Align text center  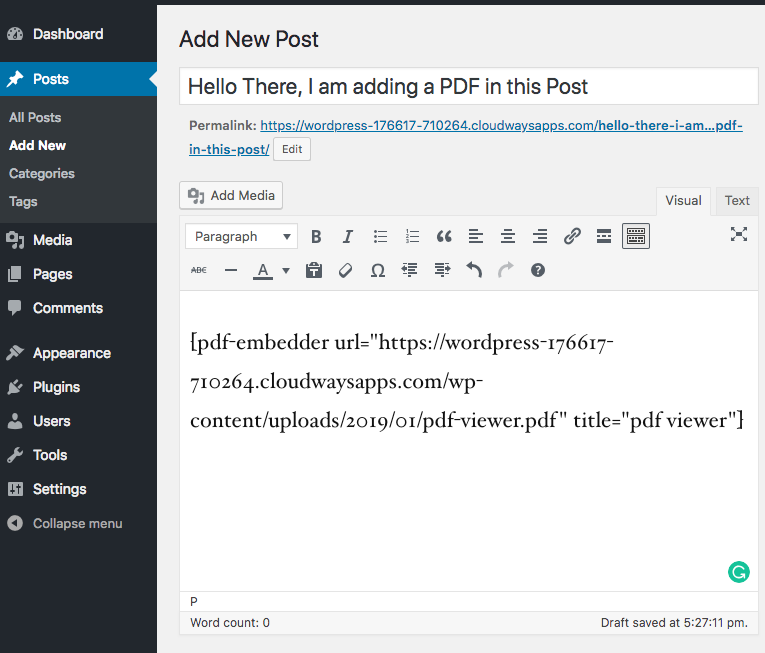(x=508, y=237)
